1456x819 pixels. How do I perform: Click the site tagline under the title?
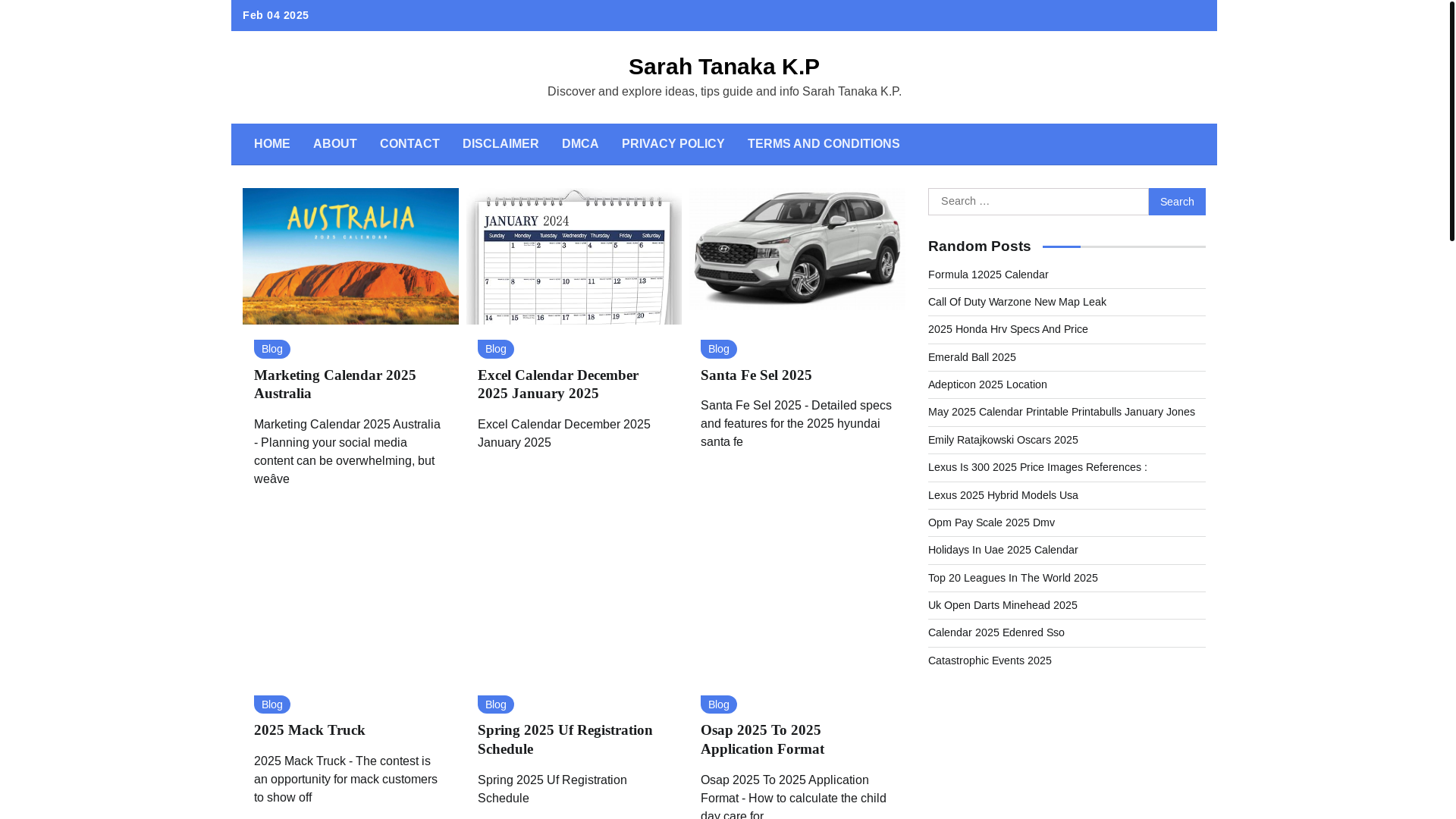tap(724, 92)
